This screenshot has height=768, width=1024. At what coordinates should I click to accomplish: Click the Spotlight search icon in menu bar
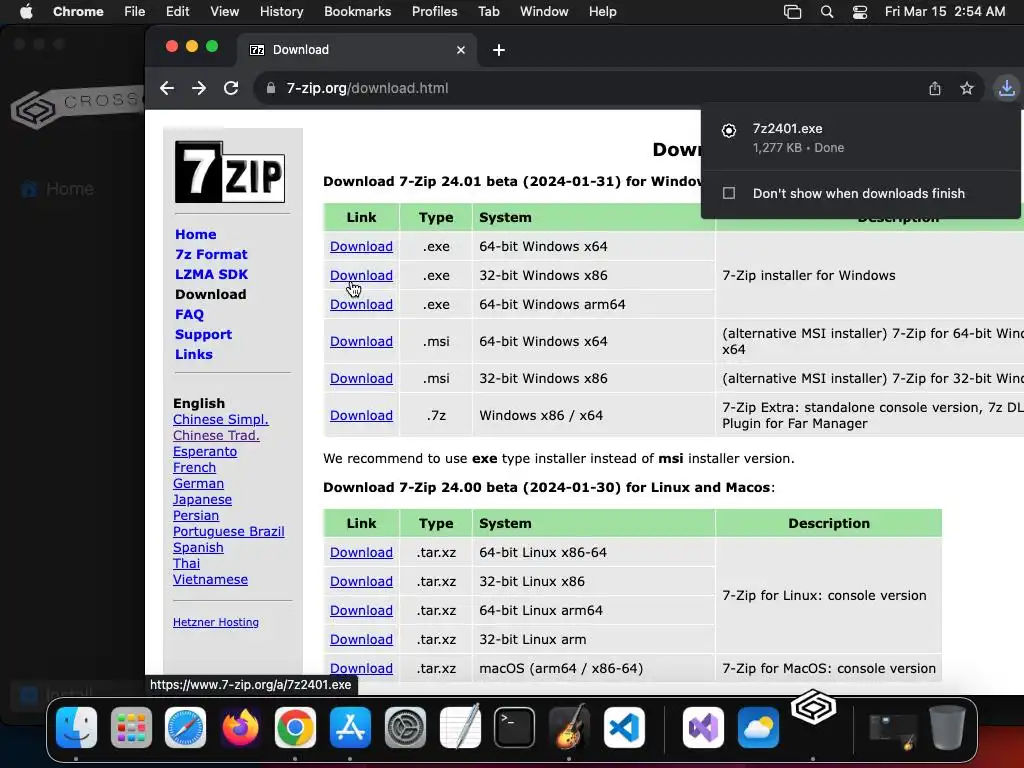pyautogui.click(x=827, y=12)
